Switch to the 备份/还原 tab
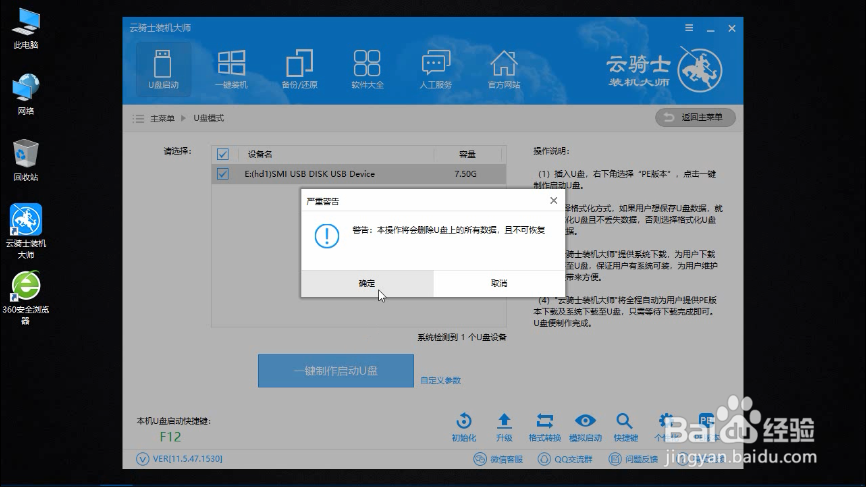Screen dimensions: 866x487 coord(299,69)
